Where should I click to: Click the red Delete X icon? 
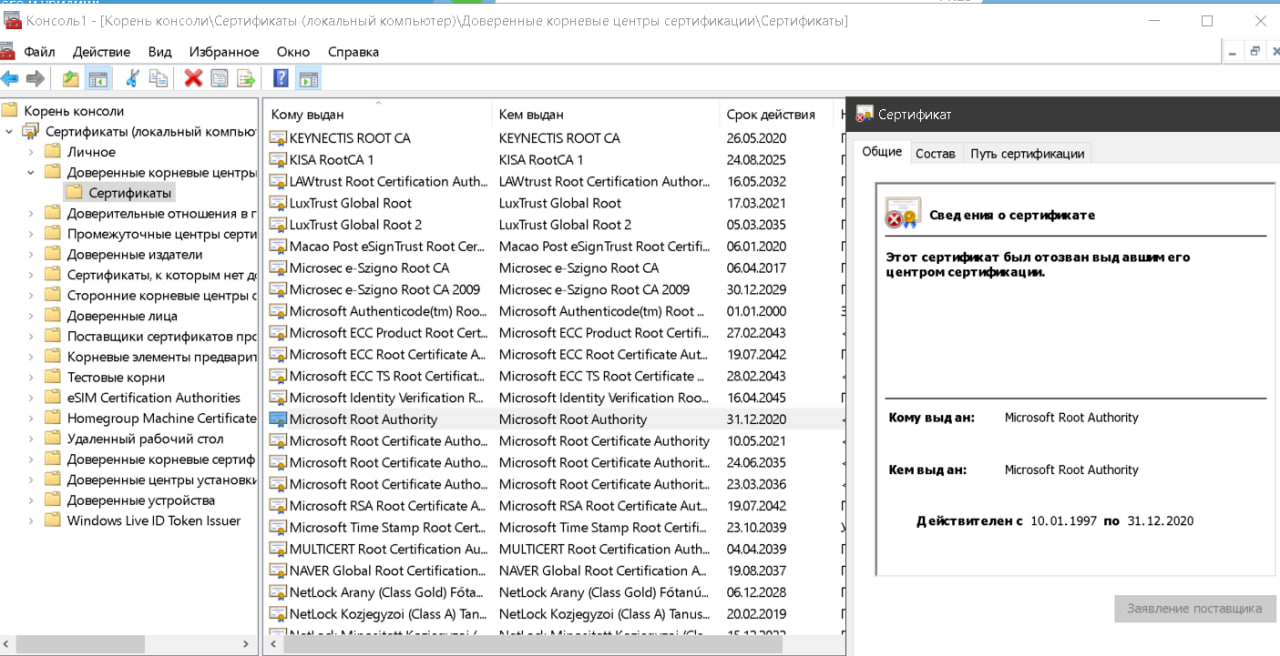point(193,79)
